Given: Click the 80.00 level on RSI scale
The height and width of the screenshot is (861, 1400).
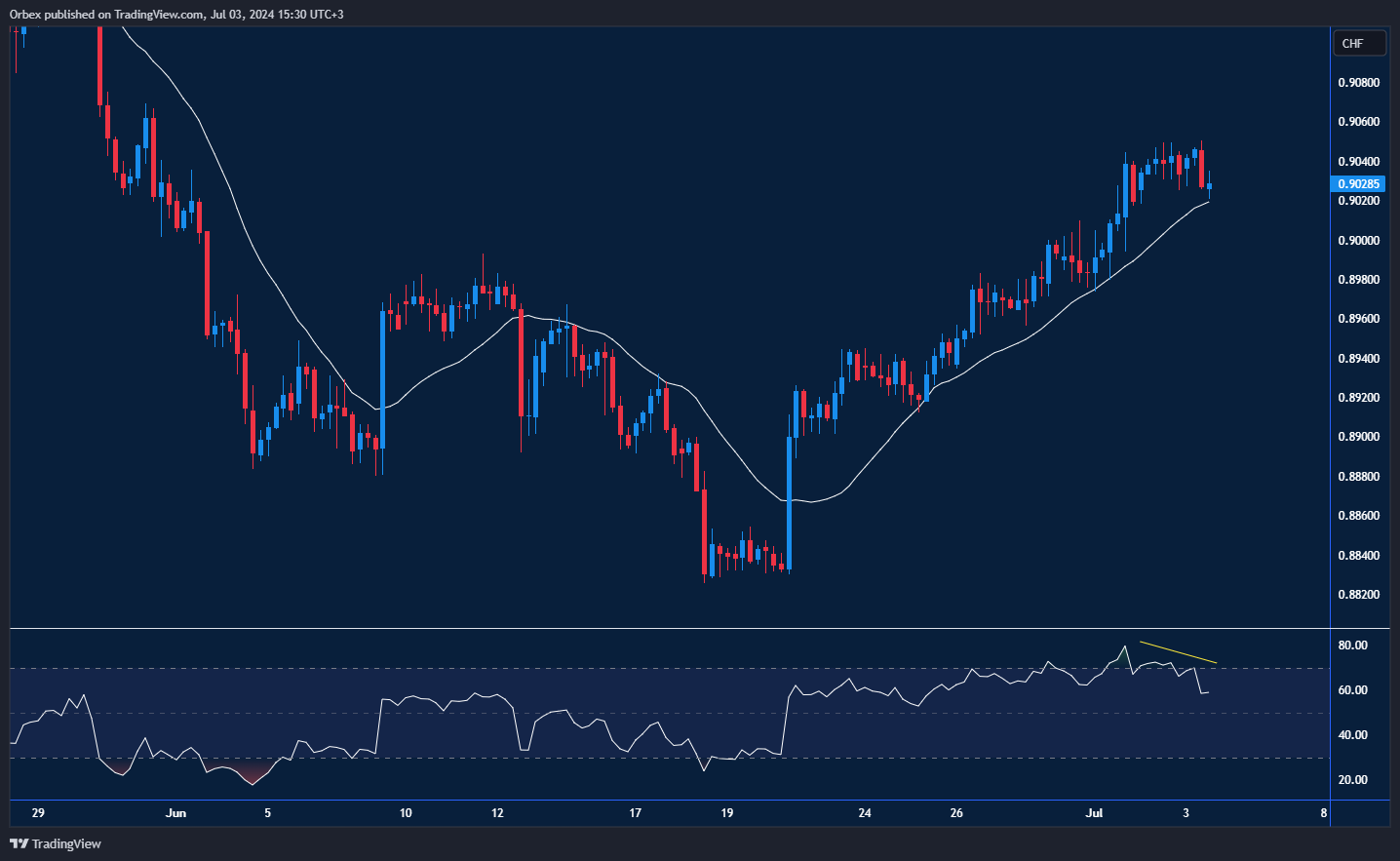Looking at the screenshot, I should click(x=1352, y=646).
